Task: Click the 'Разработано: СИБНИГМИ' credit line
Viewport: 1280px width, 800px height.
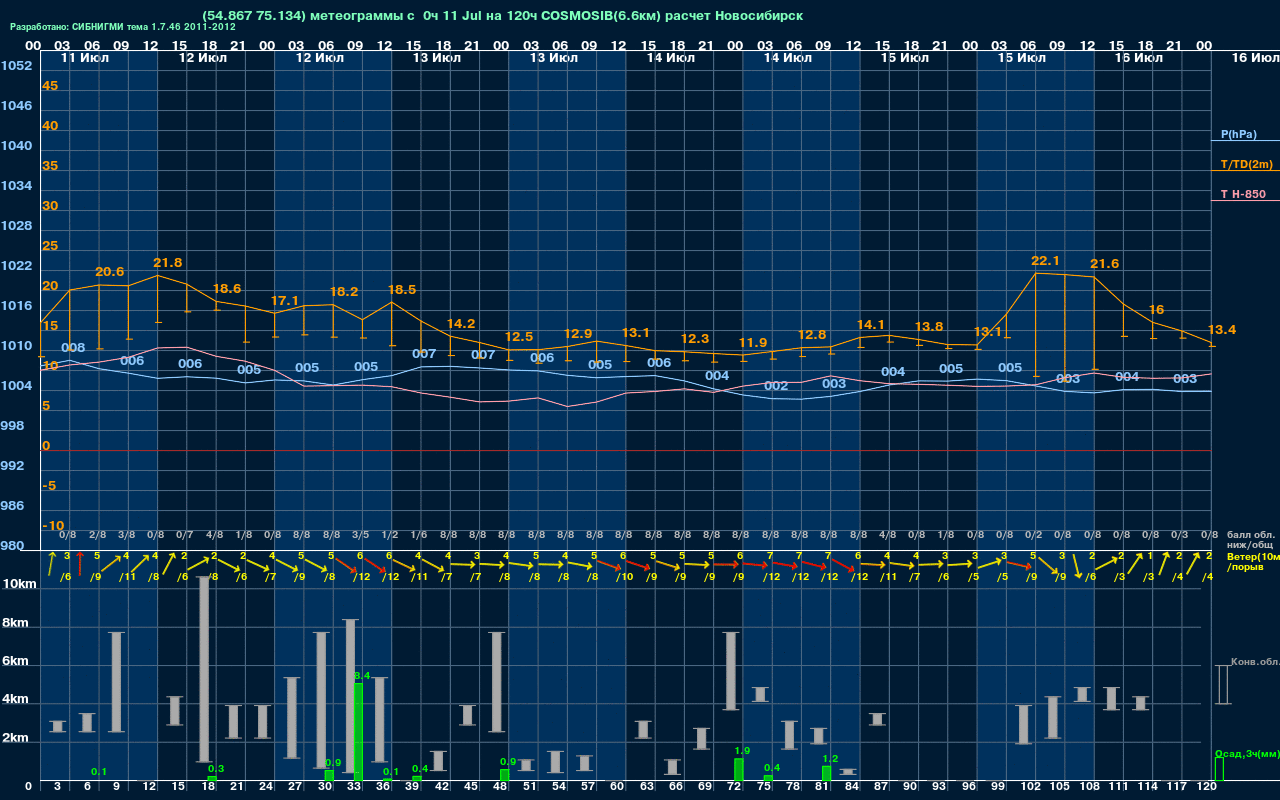Action: (123, 27)
